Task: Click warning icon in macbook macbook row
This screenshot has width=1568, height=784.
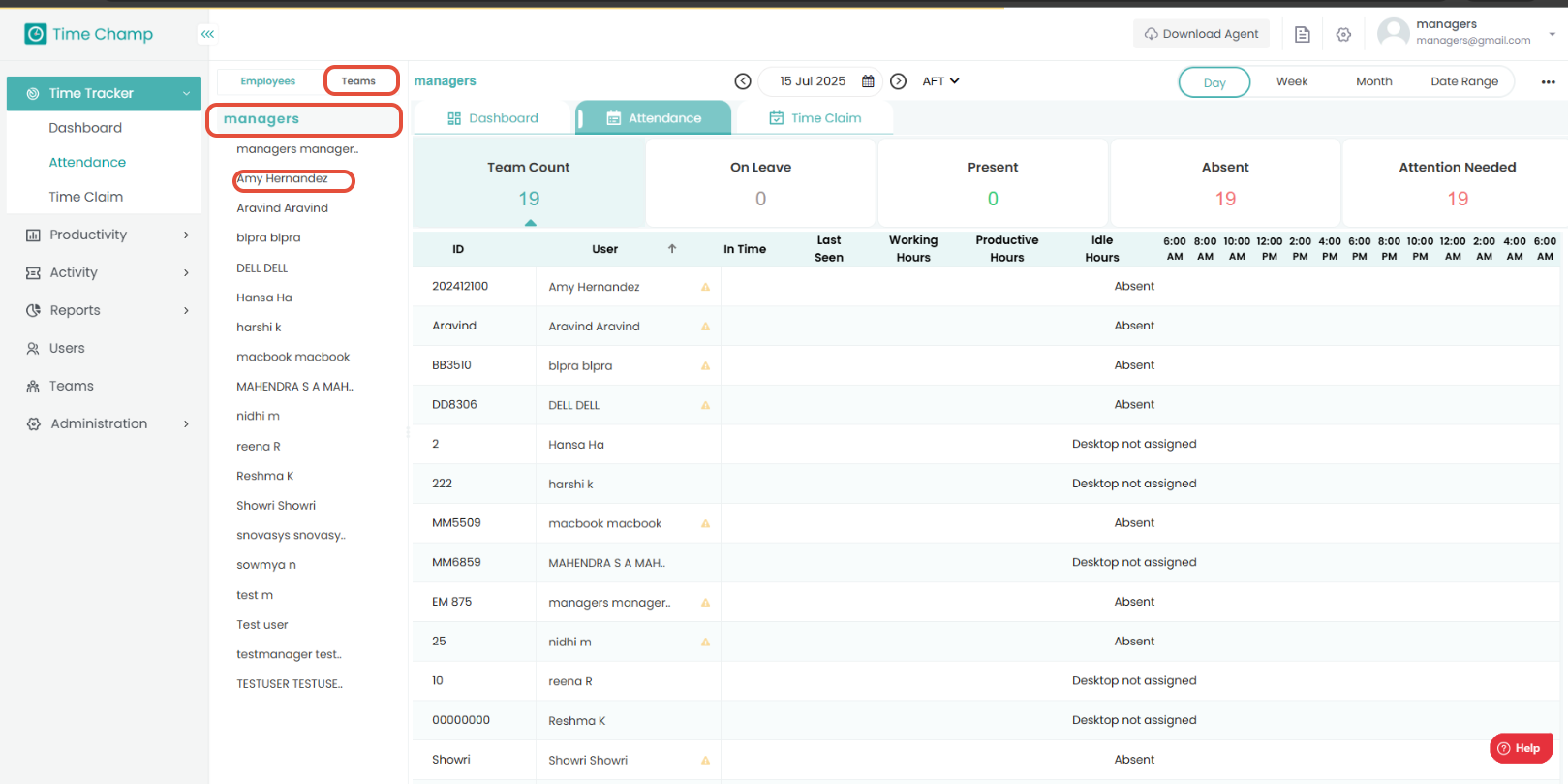Action: pyautogui.click(x=705, y=523)
